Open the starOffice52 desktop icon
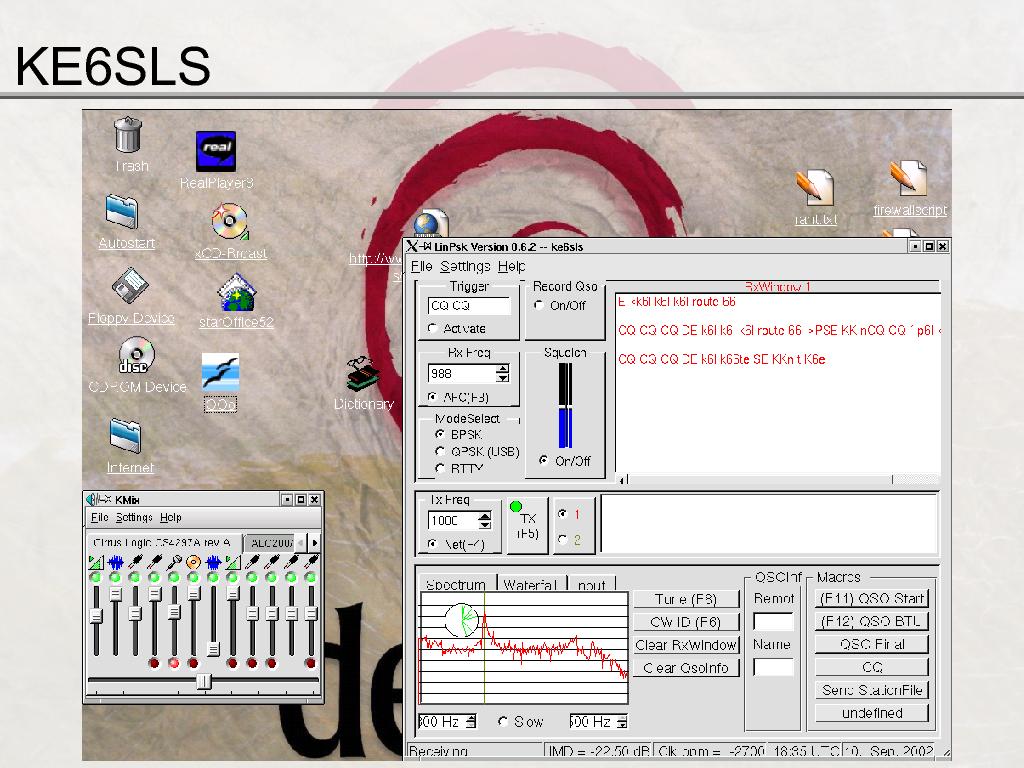Image resolution: width=1024 pixels, height=768 pixels. (236, 292)
